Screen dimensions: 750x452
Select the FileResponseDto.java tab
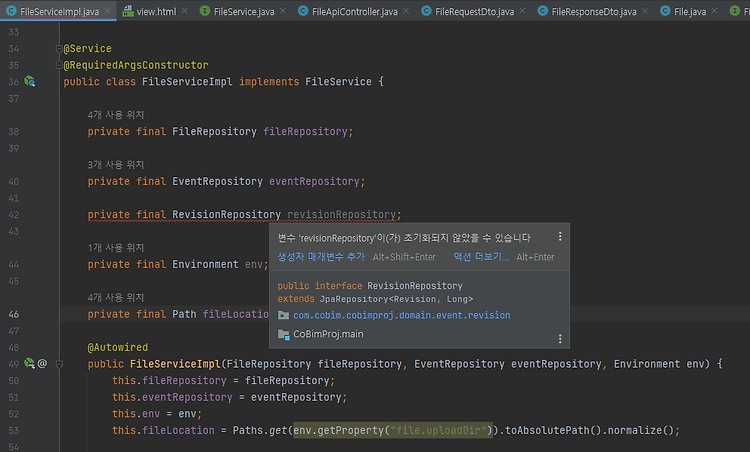[594, 11]
